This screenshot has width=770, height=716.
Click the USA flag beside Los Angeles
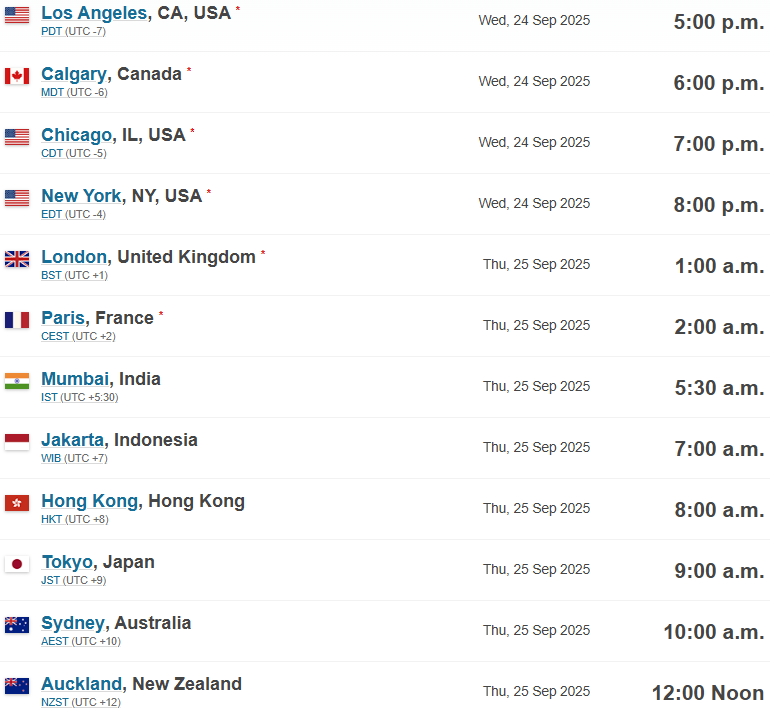tap(17, 15)
